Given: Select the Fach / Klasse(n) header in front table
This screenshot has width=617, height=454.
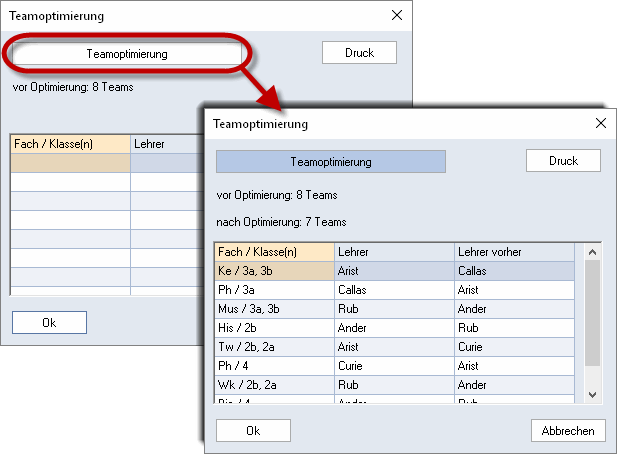Looking at the screenshot, I should [275, 252].
